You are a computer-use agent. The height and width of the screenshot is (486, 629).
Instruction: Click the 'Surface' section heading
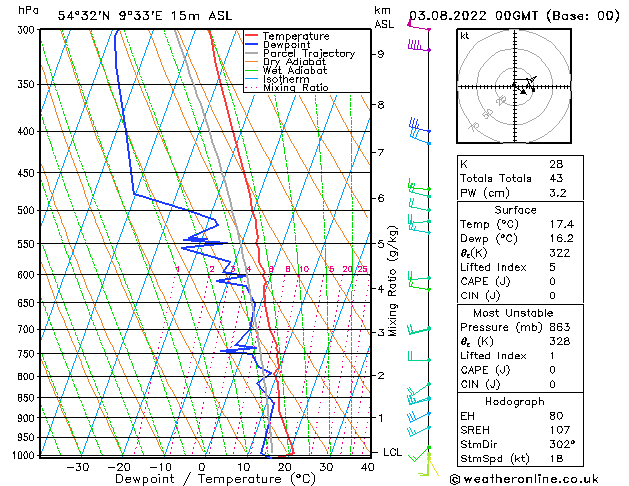515,210
